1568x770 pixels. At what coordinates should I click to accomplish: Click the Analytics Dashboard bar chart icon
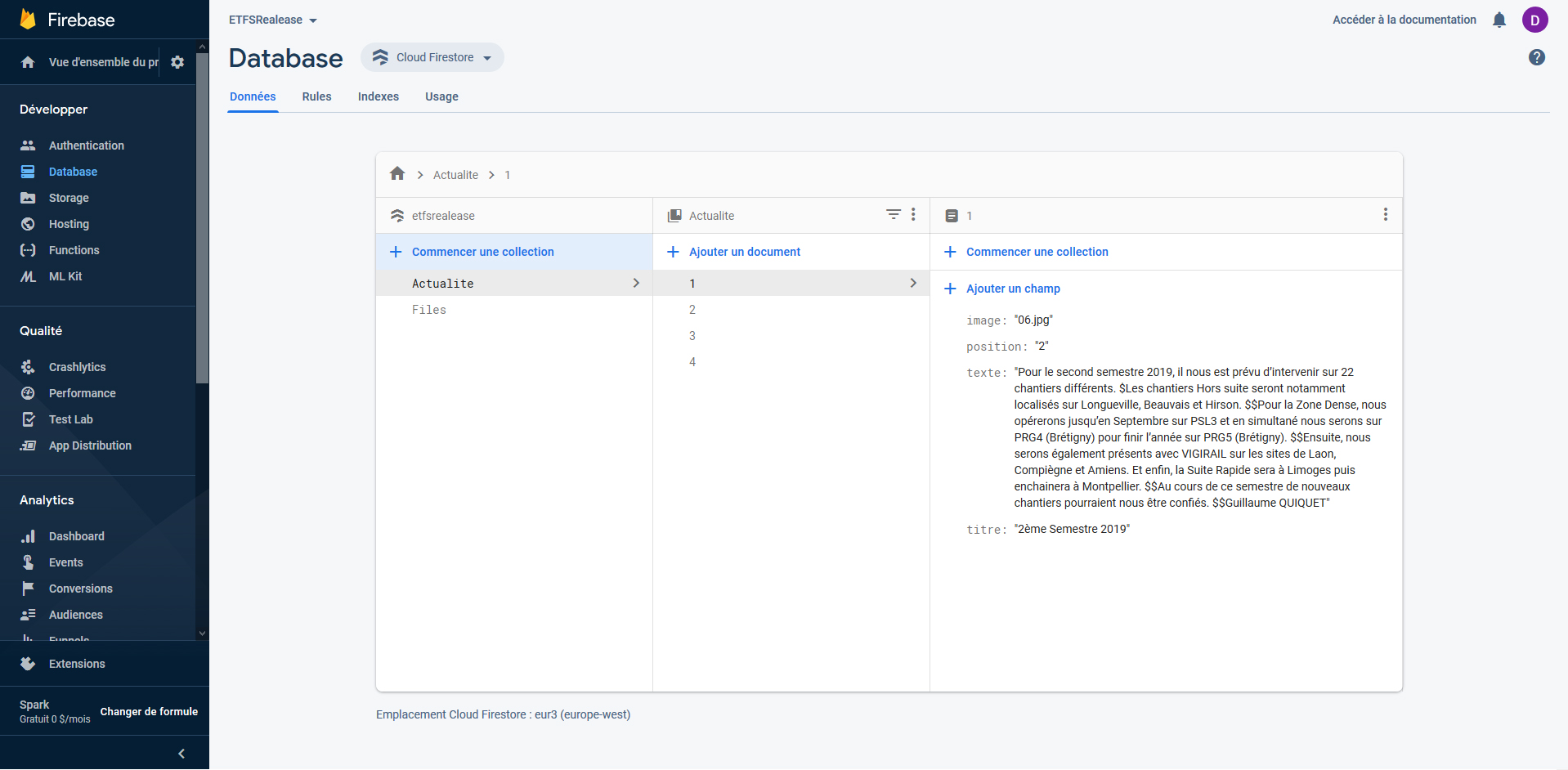(28, 536)
